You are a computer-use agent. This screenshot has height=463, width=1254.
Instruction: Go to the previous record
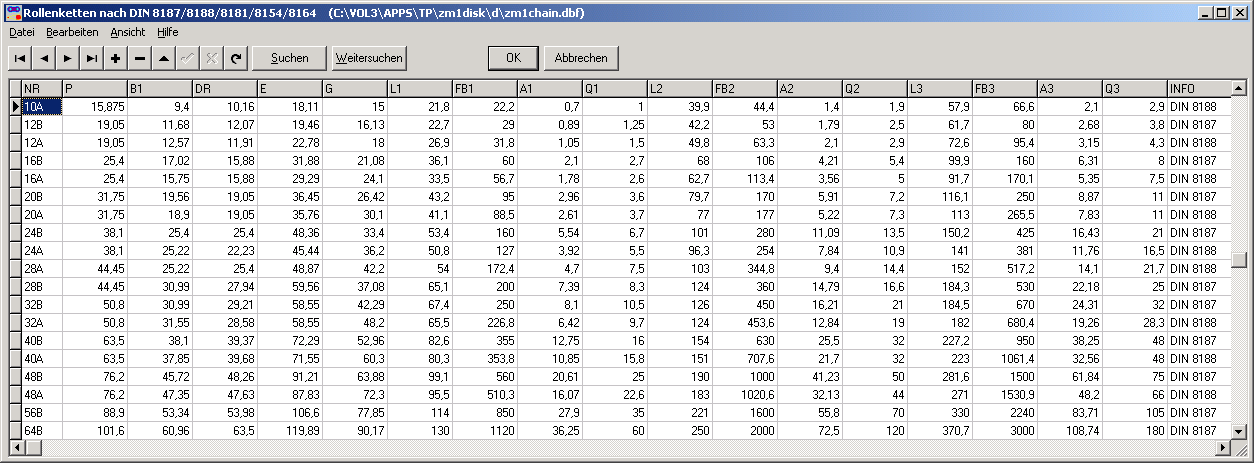point(44,58)
